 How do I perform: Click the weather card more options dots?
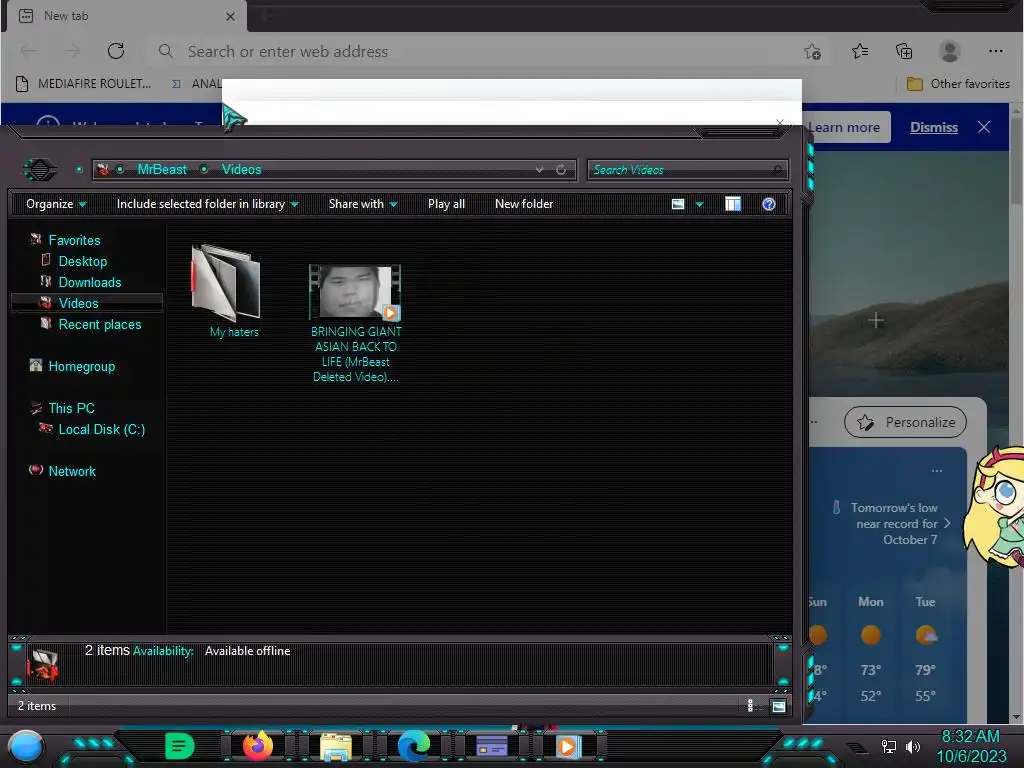936,470
